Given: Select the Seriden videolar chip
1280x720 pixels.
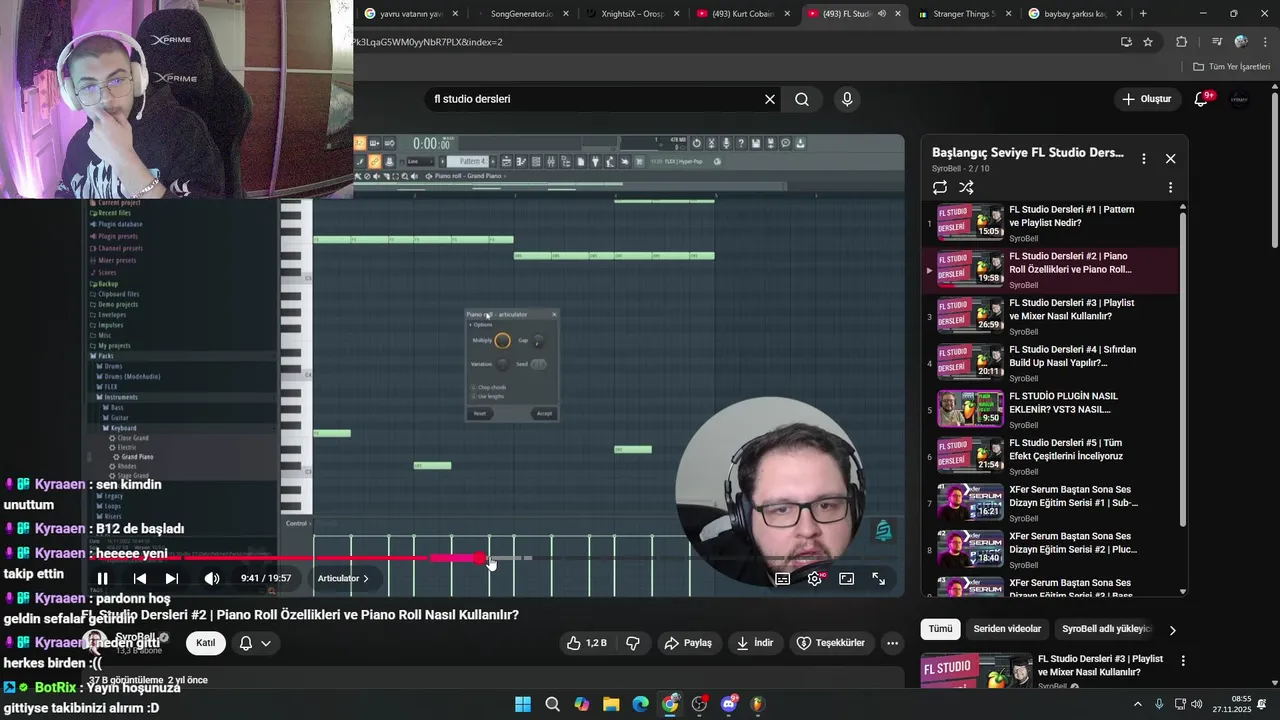Looking at the screenshot, I should [x=1007, y=629].
